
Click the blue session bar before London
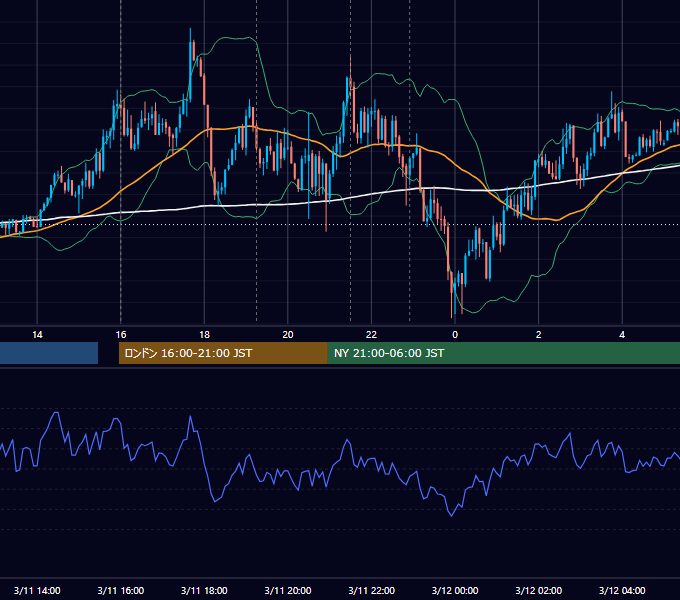tap(49, 353)
